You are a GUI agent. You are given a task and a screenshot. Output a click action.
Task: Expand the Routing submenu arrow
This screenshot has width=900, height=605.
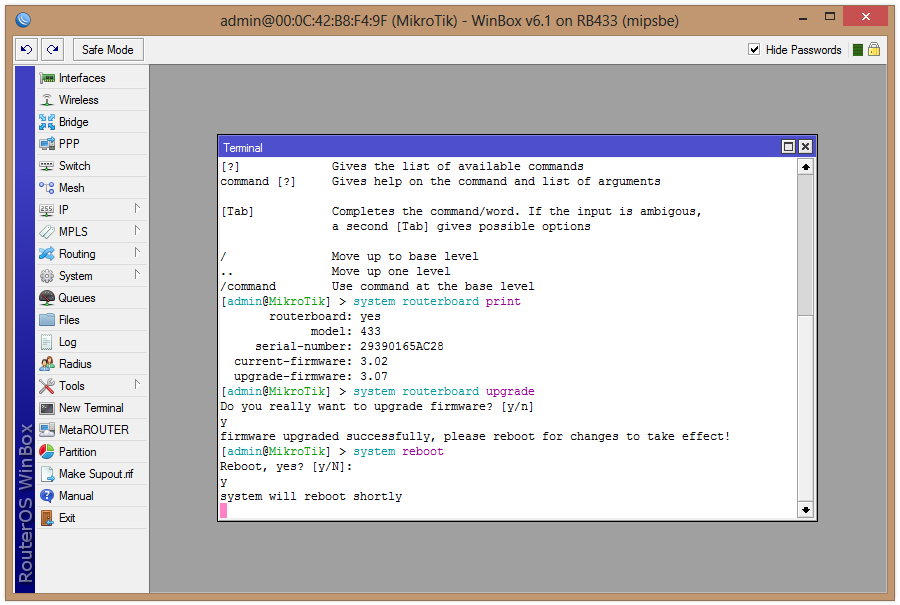click(x=137, y=253)
